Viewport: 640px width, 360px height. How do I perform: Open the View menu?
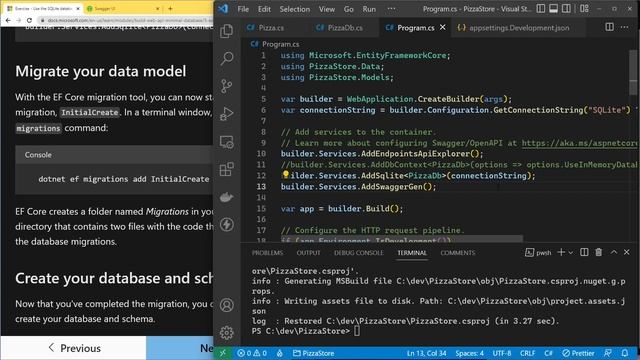pos(327,9)
